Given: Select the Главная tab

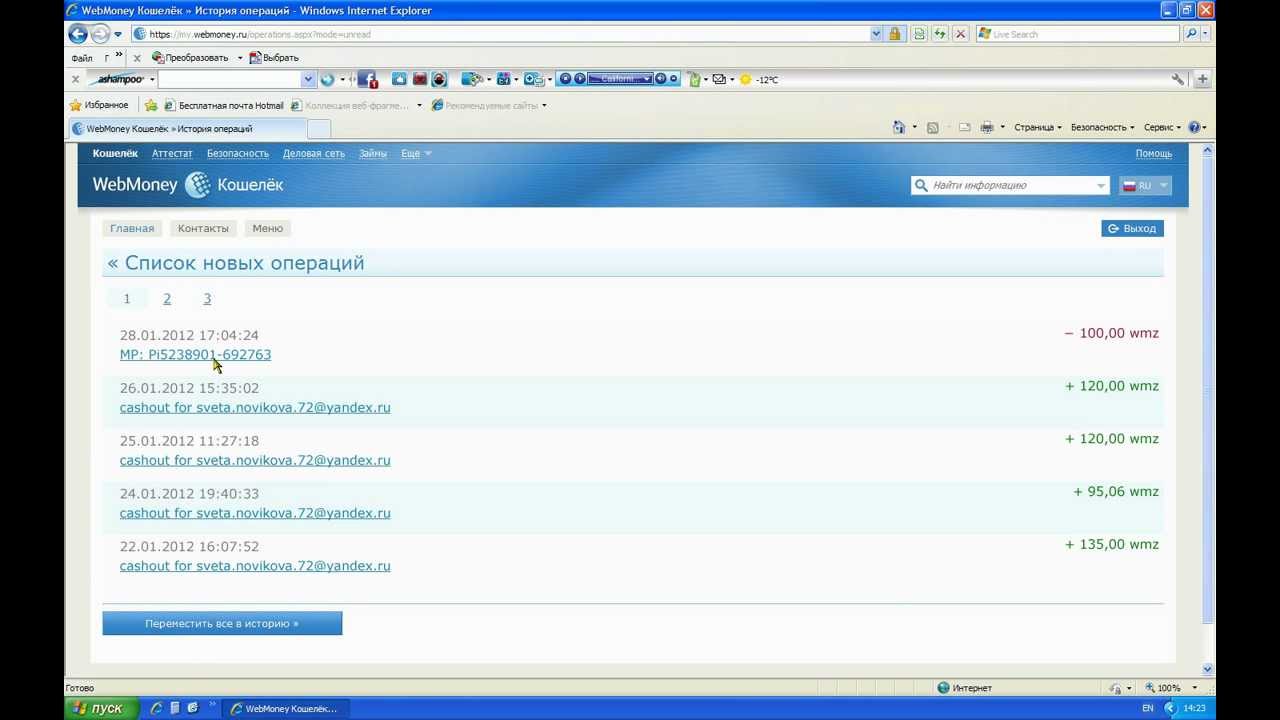Looking at the screenshot, I should (132, 228).
